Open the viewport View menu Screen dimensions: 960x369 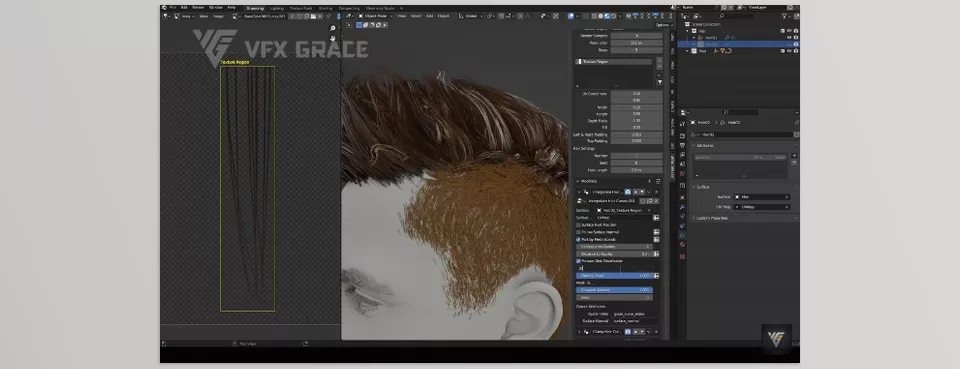[x=402, y=16]
